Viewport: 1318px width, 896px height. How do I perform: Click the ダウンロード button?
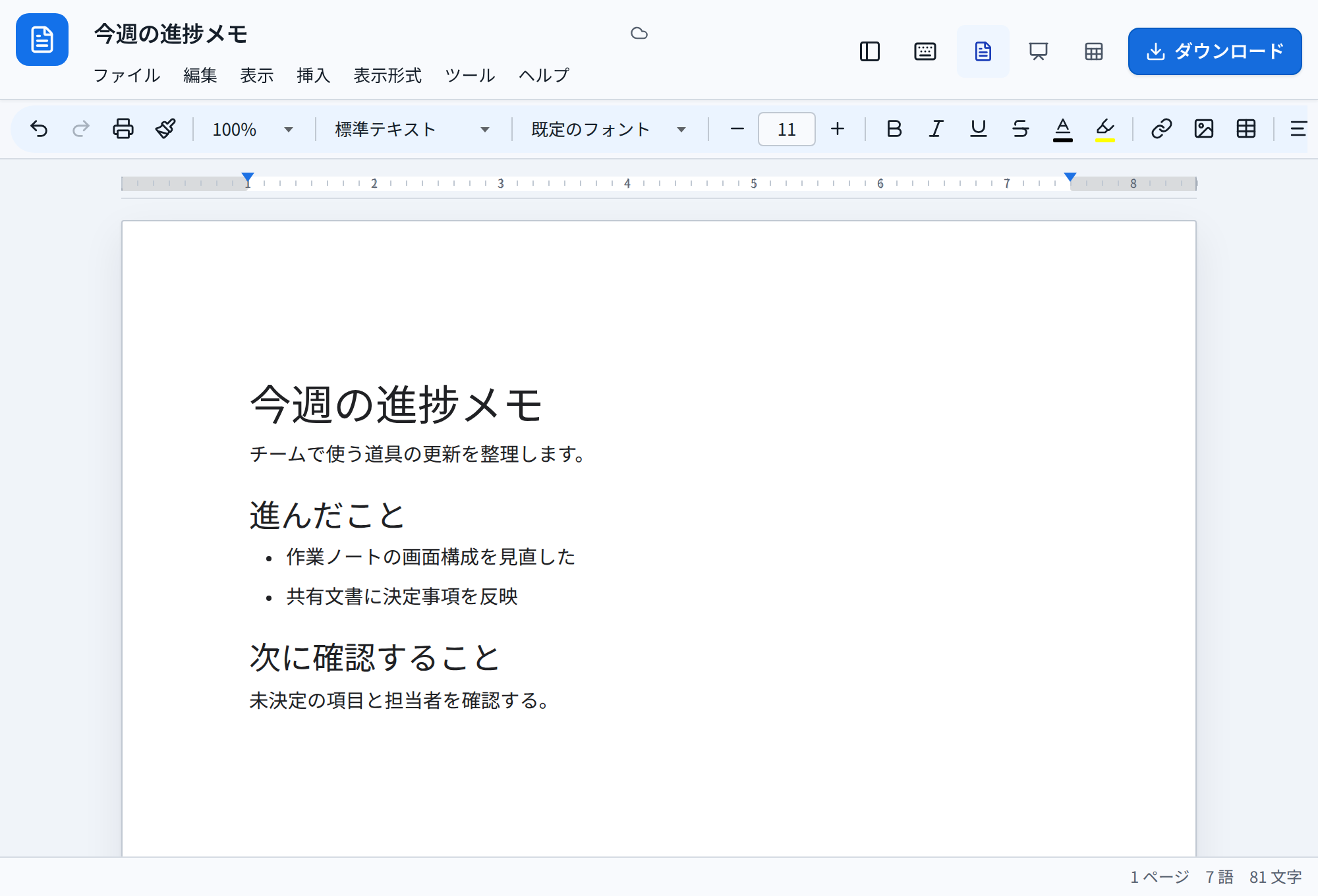1215,51
